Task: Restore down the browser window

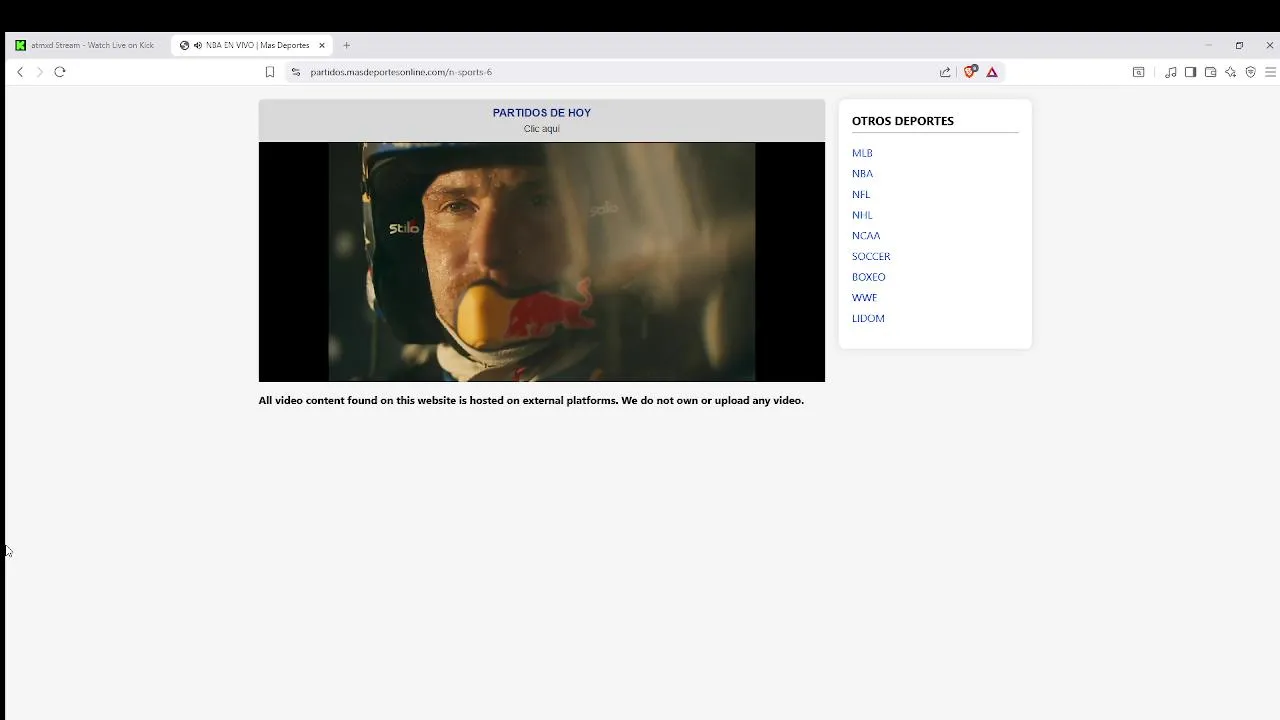Action: (x=1239, y=45)
